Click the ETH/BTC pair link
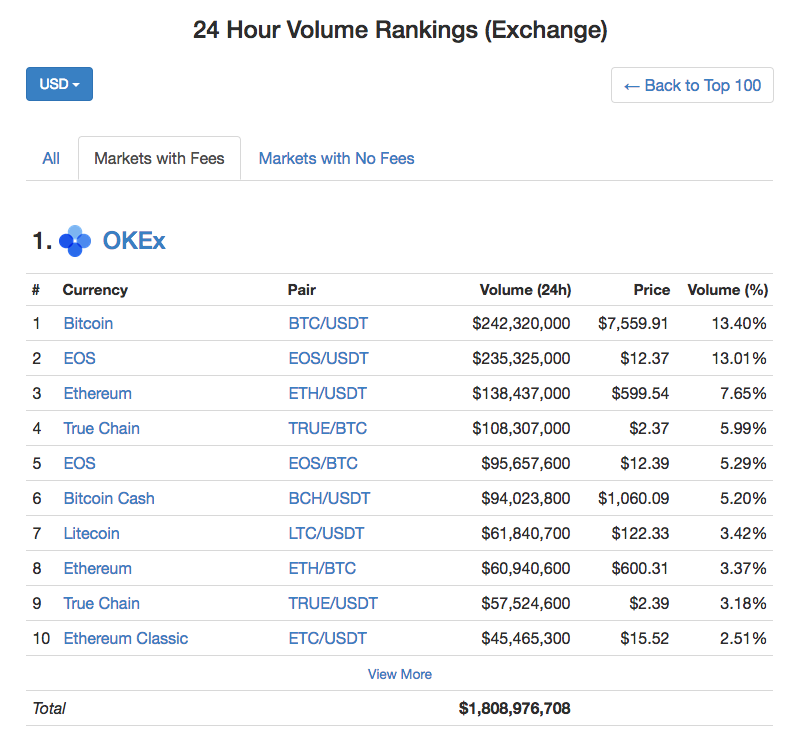 pyautogui.click(x=322, y=568)
